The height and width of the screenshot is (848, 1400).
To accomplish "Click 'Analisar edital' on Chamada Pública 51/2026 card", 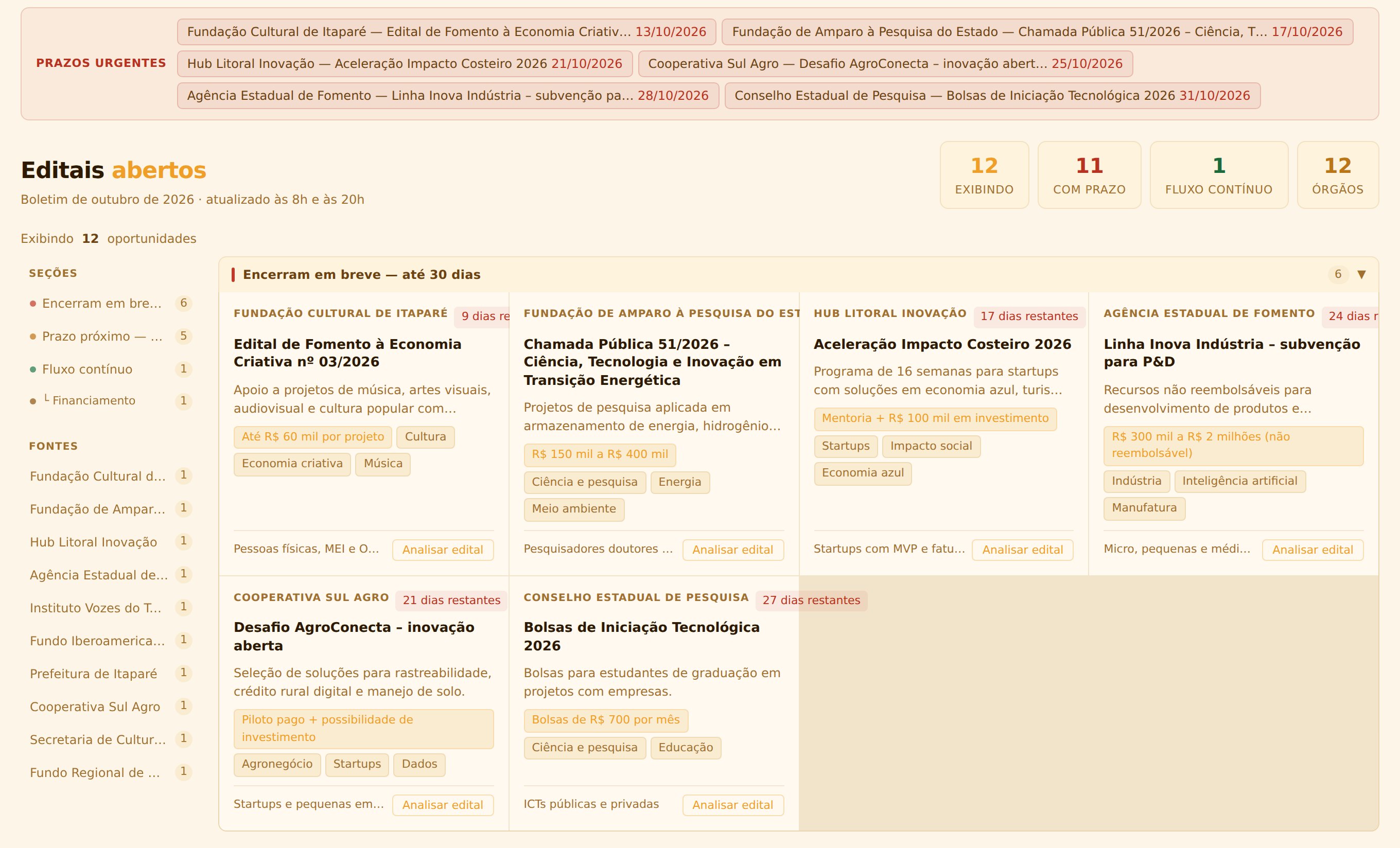I will point(733,550).
